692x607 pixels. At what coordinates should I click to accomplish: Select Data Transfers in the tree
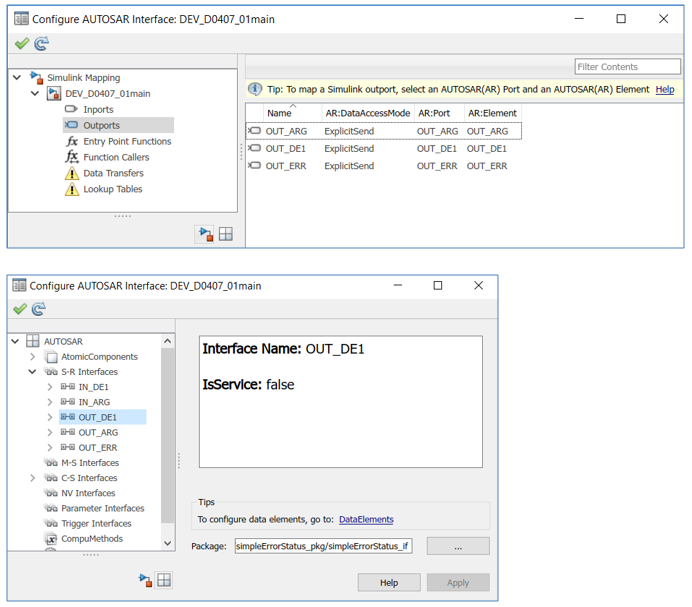(113, 173)
